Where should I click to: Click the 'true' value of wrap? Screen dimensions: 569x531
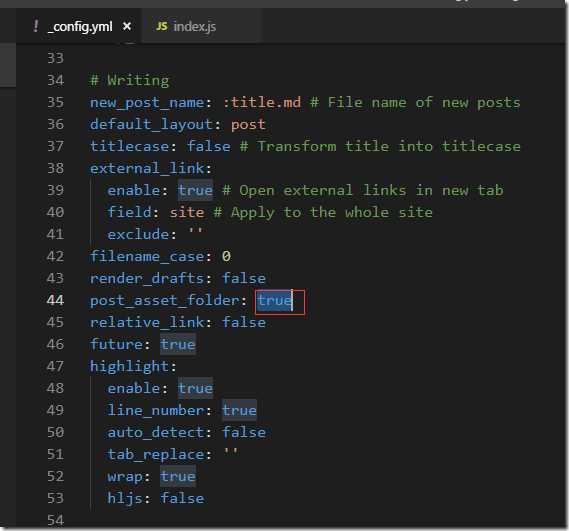tap(178, 476)
